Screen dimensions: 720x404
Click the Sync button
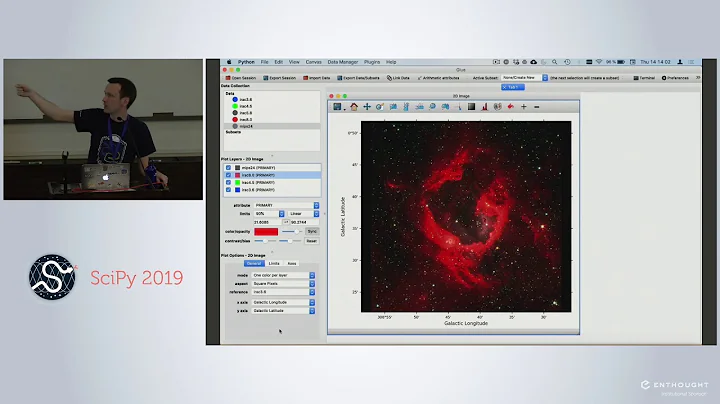coord(312,231)
